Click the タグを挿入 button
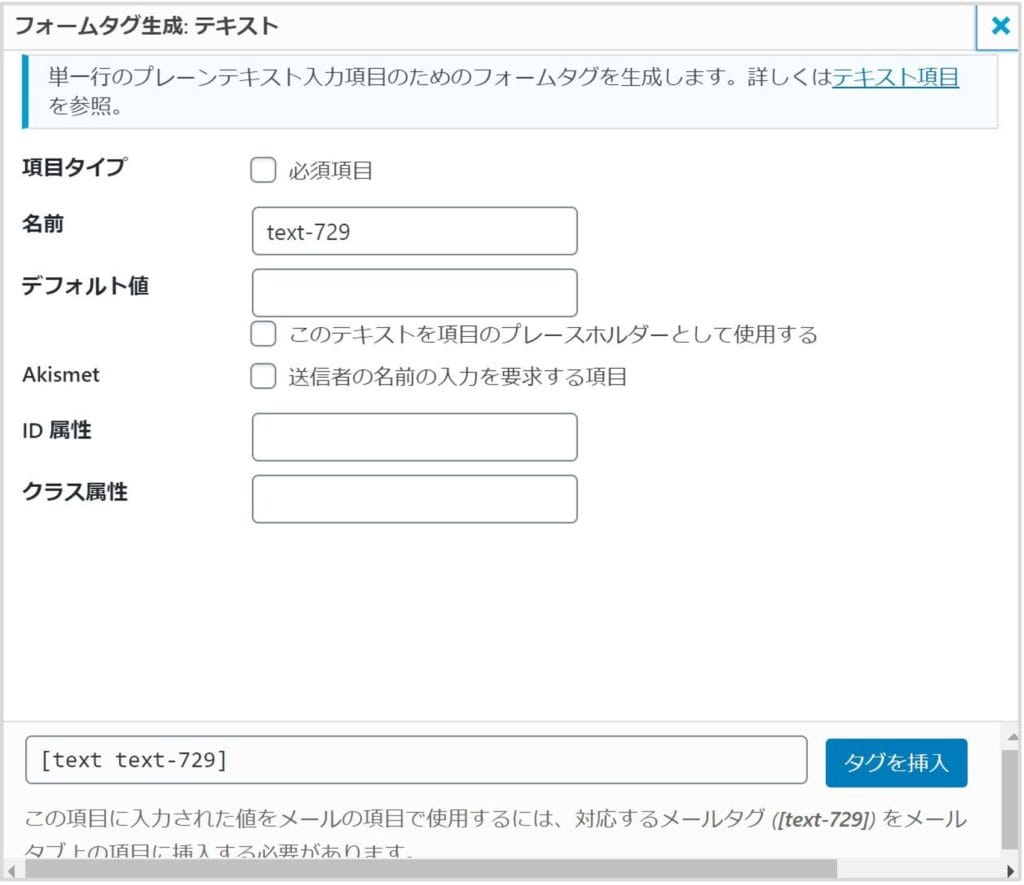 coord(896,763)
